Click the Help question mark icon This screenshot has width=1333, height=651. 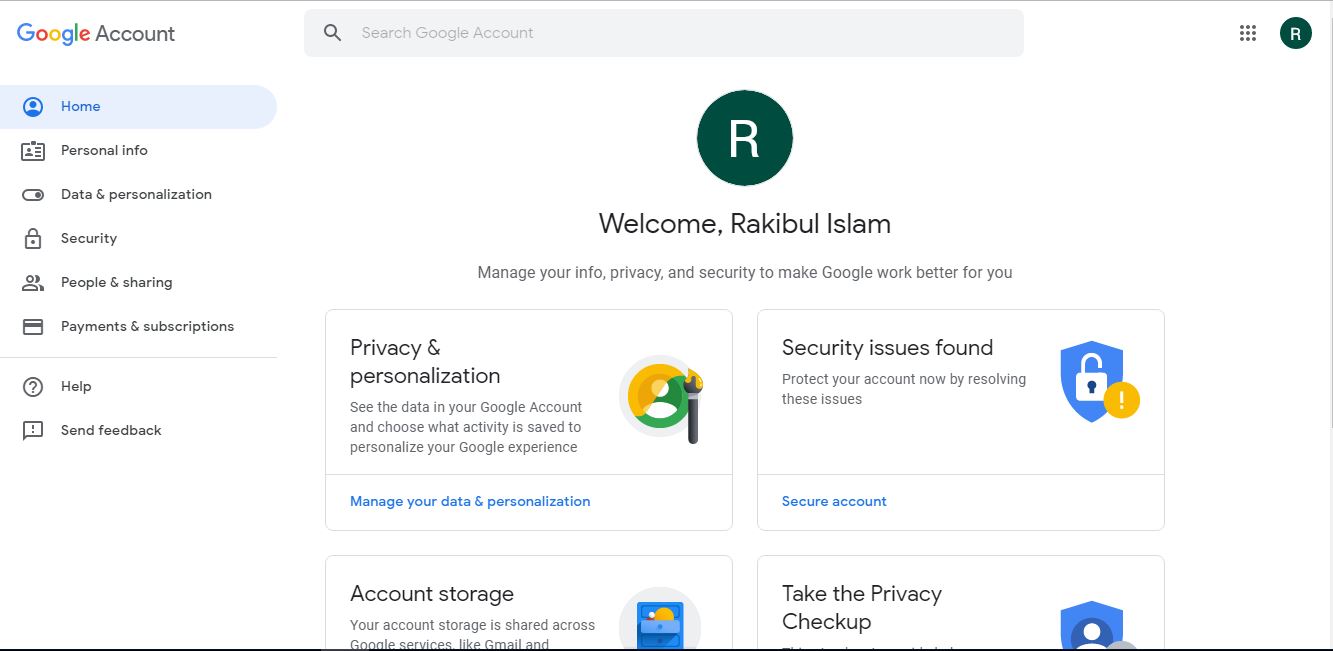(x=33, y=387)
